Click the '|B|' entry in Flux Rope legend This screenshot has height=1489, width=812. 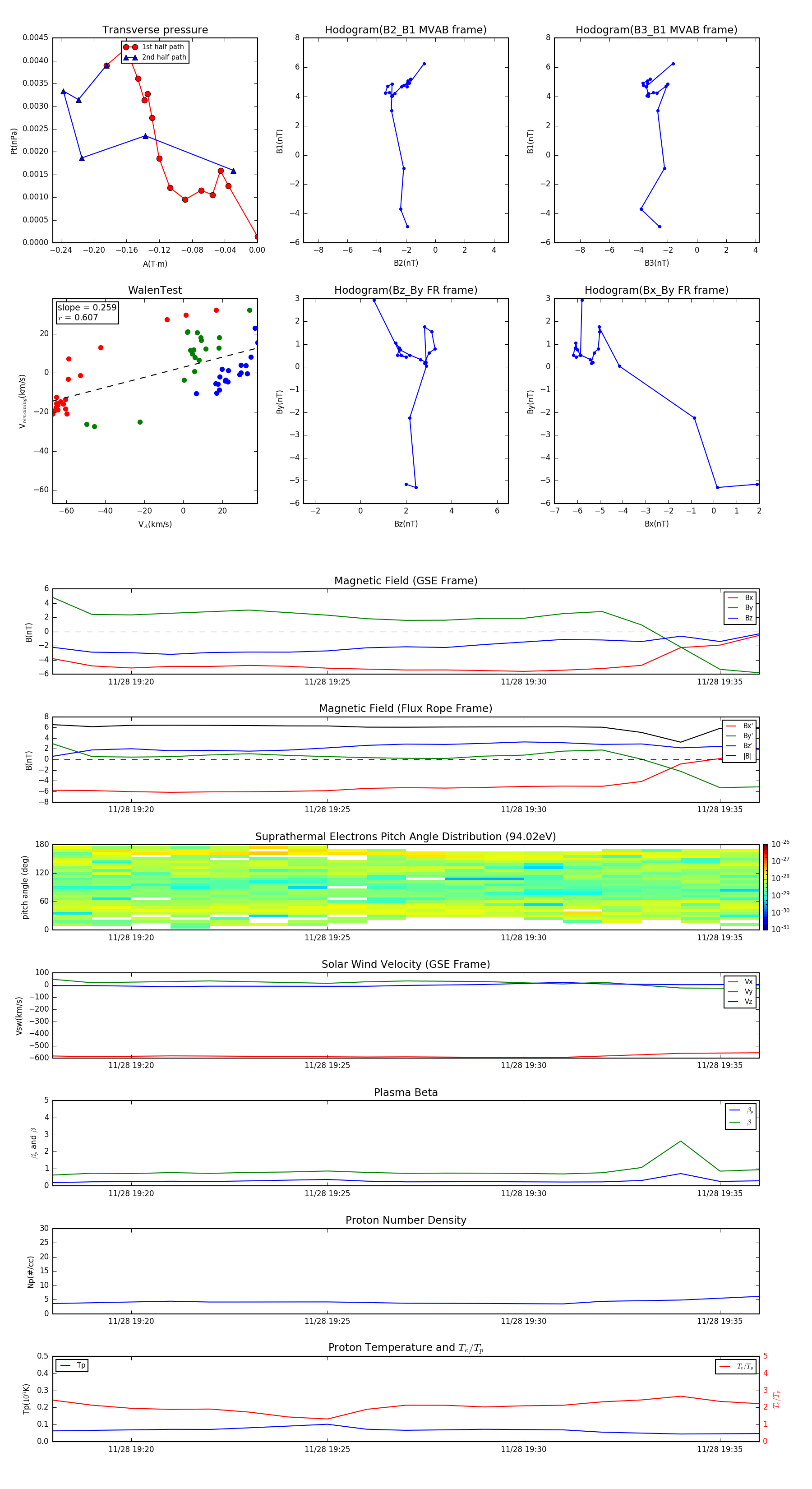click(740, 756)
